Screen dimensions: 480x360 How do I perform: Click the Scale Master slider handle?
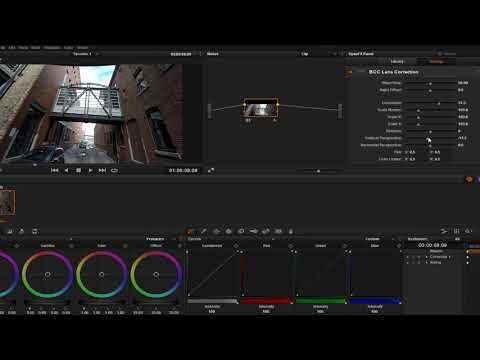click(418, 110)
